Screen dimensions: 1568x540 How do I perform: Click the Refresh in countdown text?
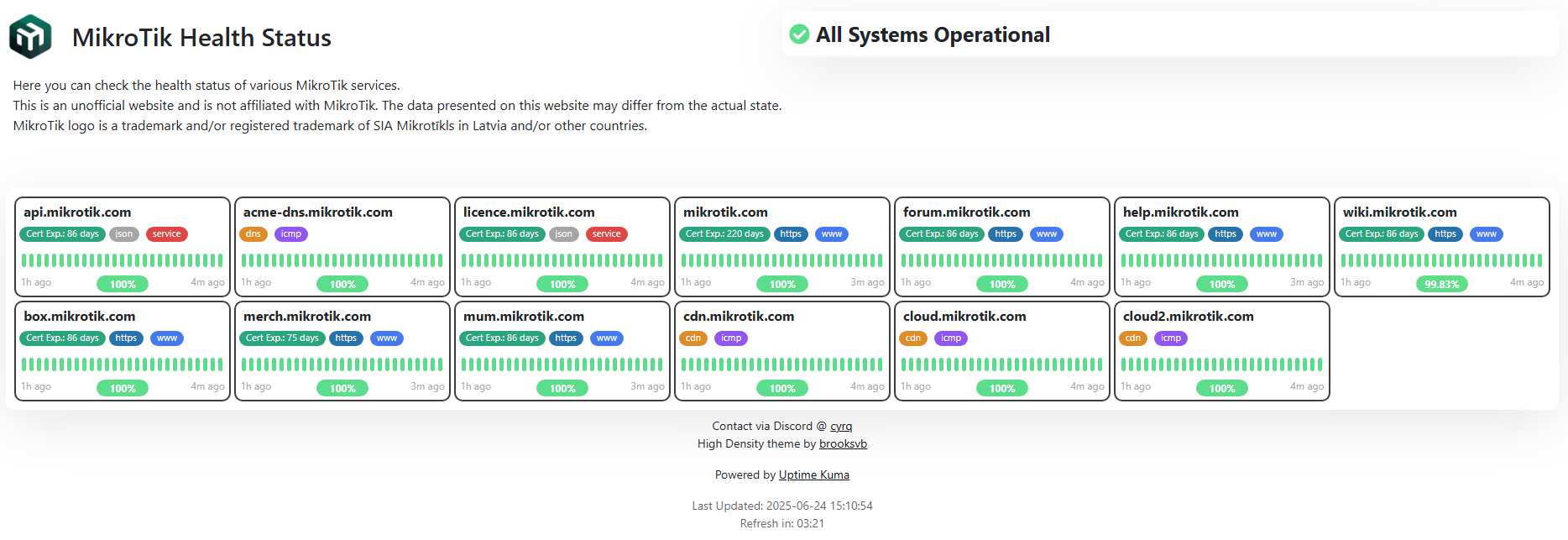point(782,524)
